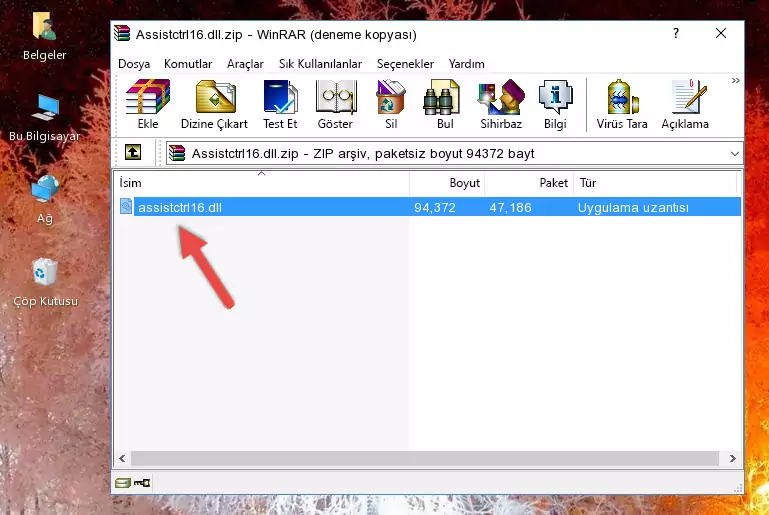Close the WinRAR window
Screen dimensions: 769x515
pos(721,33)
